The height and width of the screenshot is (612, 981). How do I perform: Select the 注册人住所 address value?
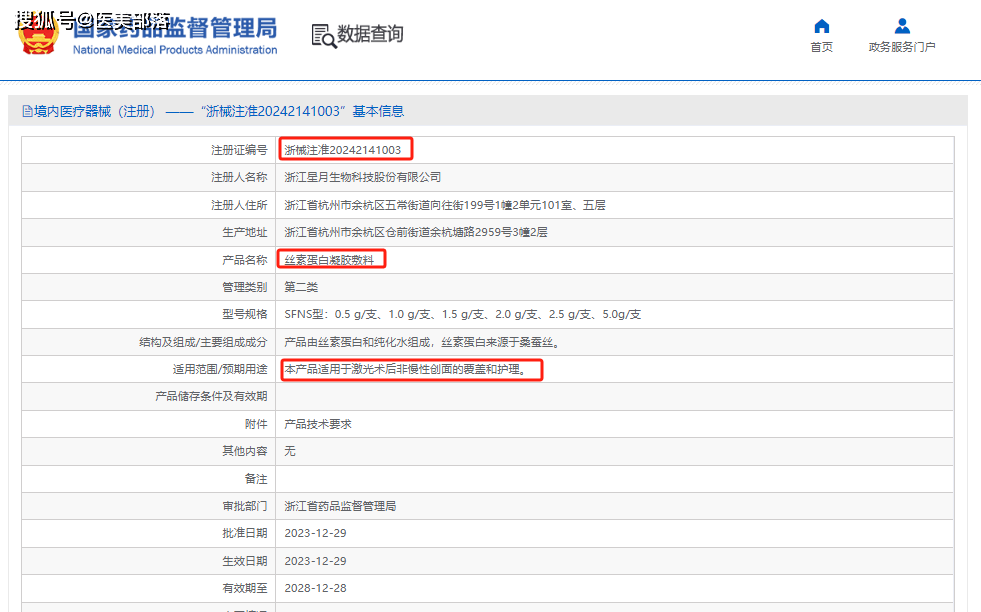445,205
